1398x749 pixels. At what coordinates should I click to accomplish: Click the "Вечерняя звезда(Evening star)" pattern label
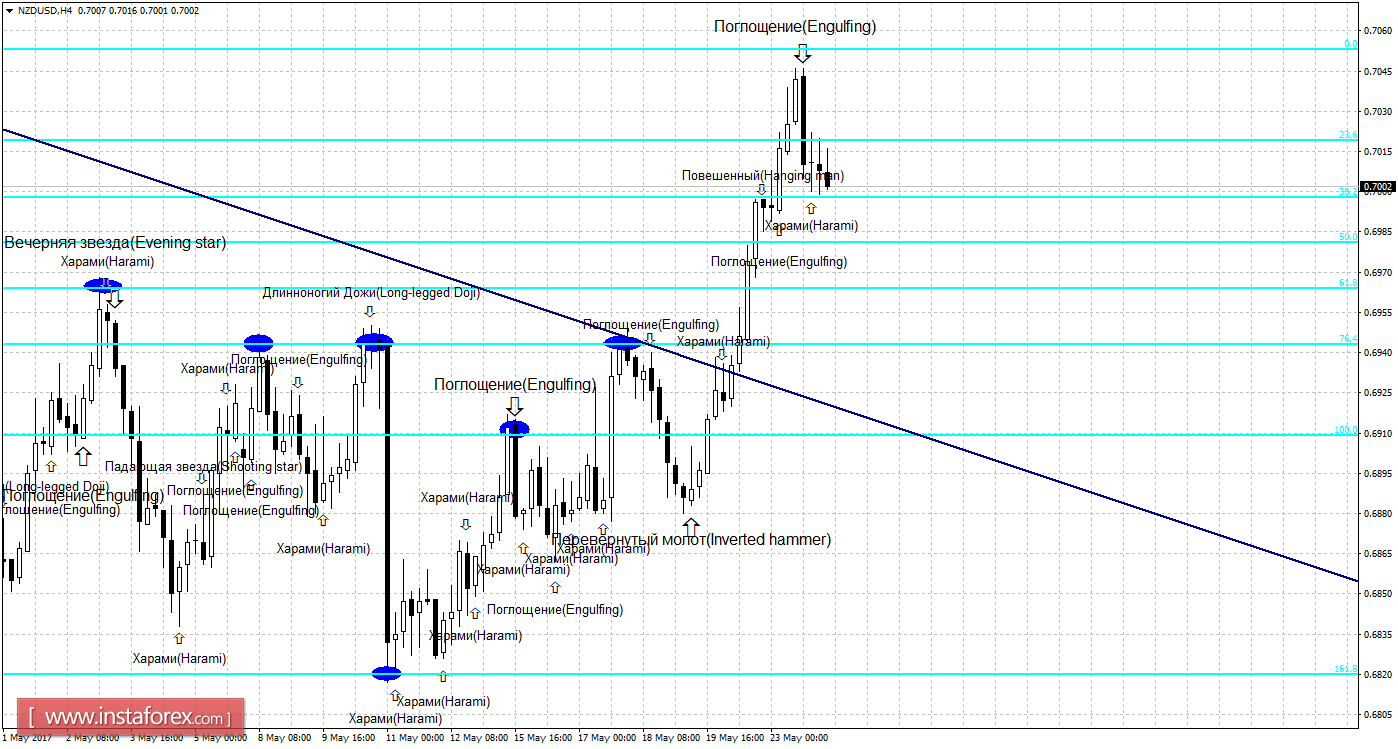[116, 242]
